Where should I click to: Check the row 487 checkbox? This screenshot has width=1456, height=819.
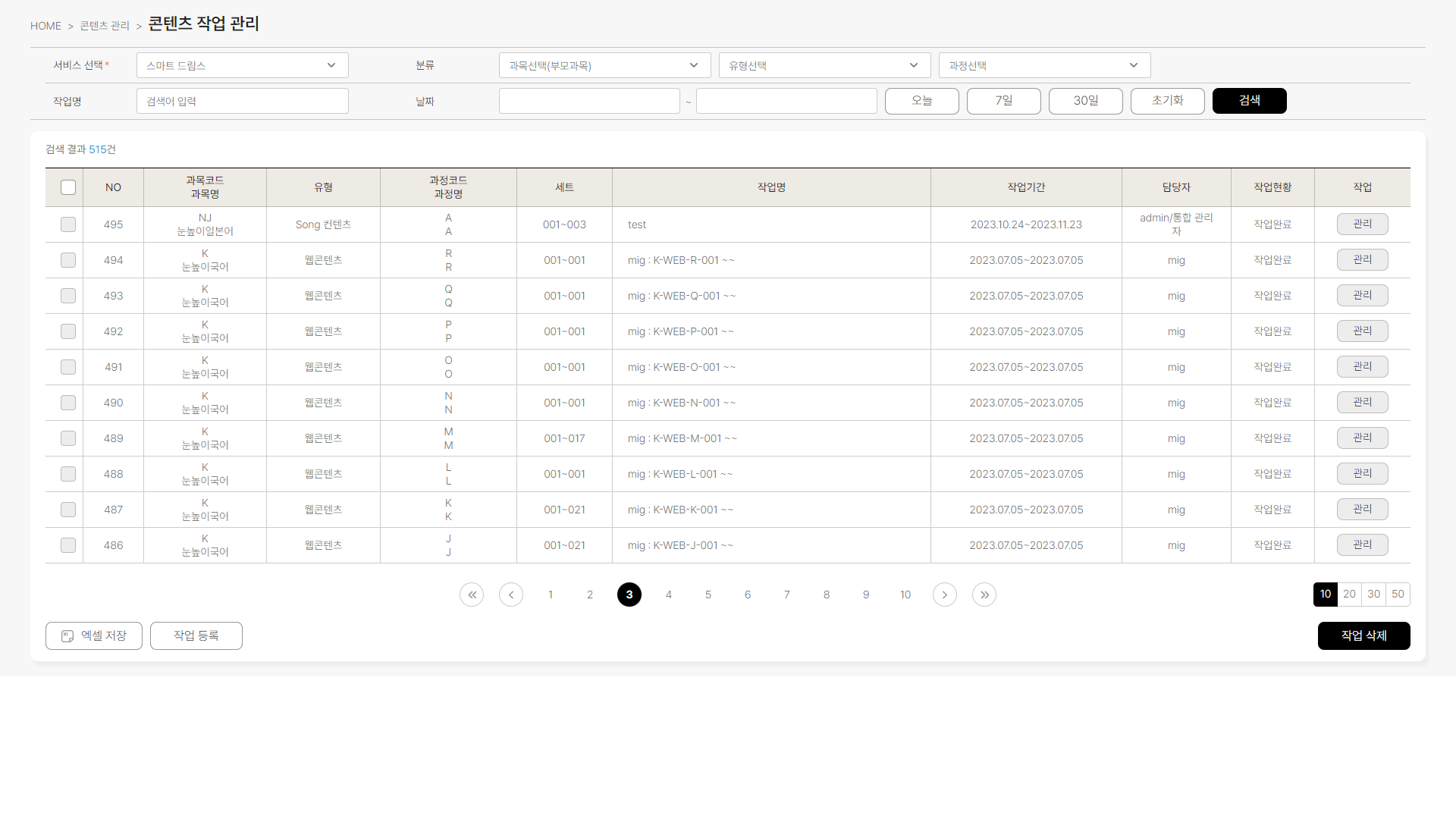coord(68,510)
